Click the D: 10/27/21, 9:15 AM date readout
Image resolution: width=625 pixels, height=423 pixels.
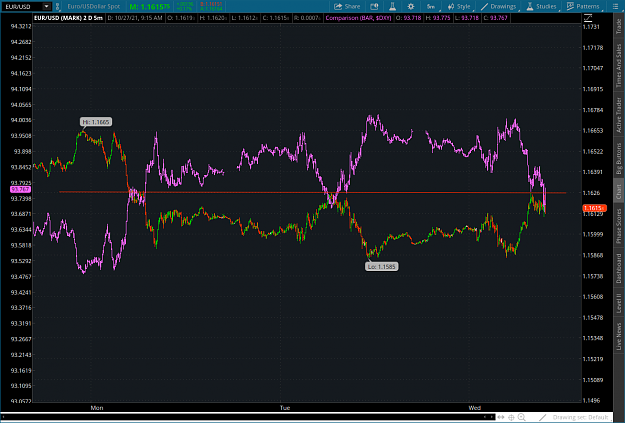coord(135,18)
